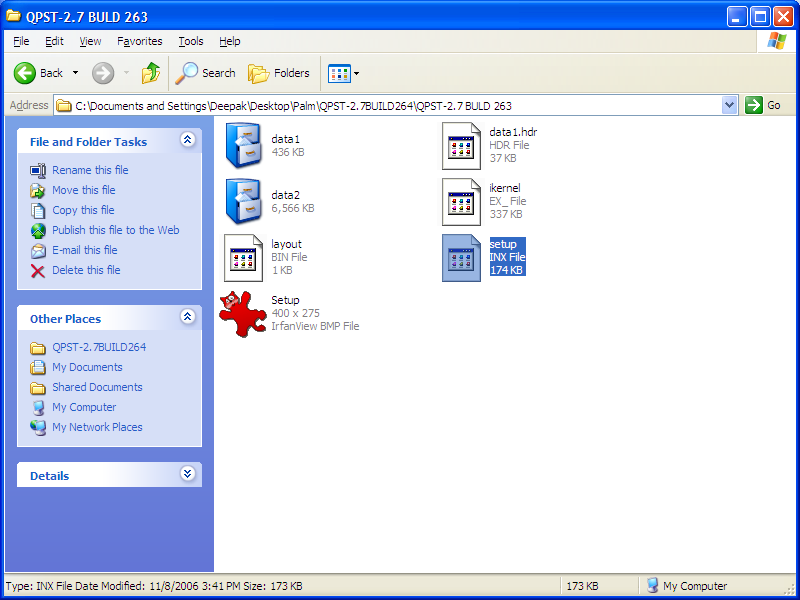The width and height of the screenshot is (800, 600).
Task: Click the layout file name
Action: (x=286, y=244)
